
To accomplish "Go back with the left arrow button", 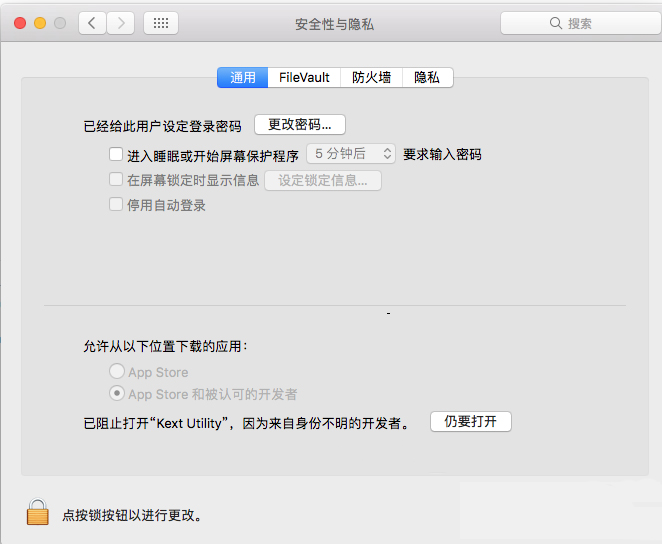I will [92, 23].
